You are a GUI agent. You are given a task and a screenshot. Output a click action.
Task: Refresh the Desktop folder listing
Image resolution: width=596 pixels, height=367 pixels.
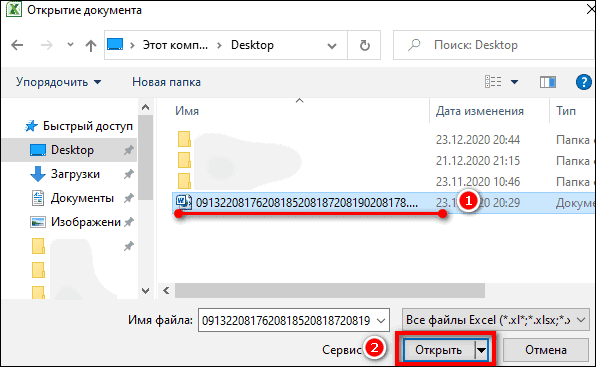365,45
